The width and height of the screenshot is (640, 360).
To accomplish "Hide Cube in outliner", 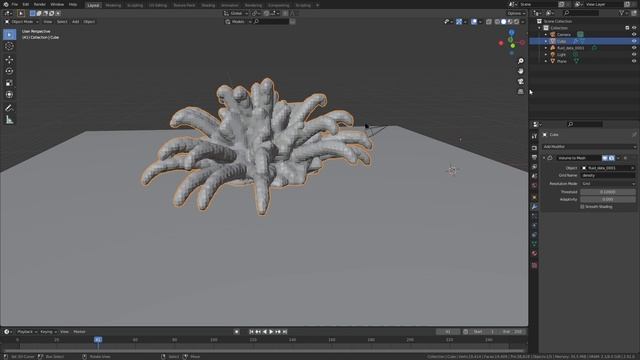I will pos(634,41).
